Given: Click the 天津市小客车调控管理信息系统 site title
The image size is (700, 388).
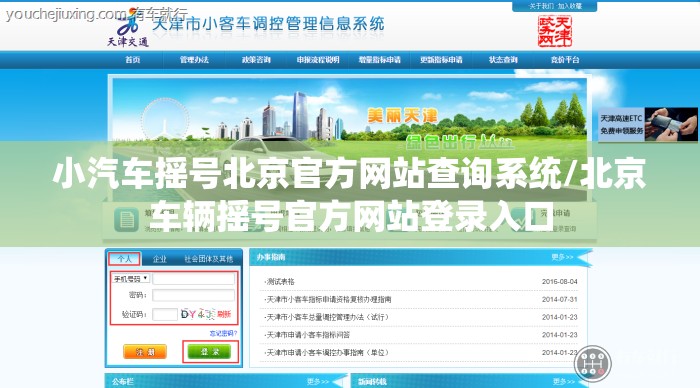Looking at the screenshot, I should [x=268, y=23].
